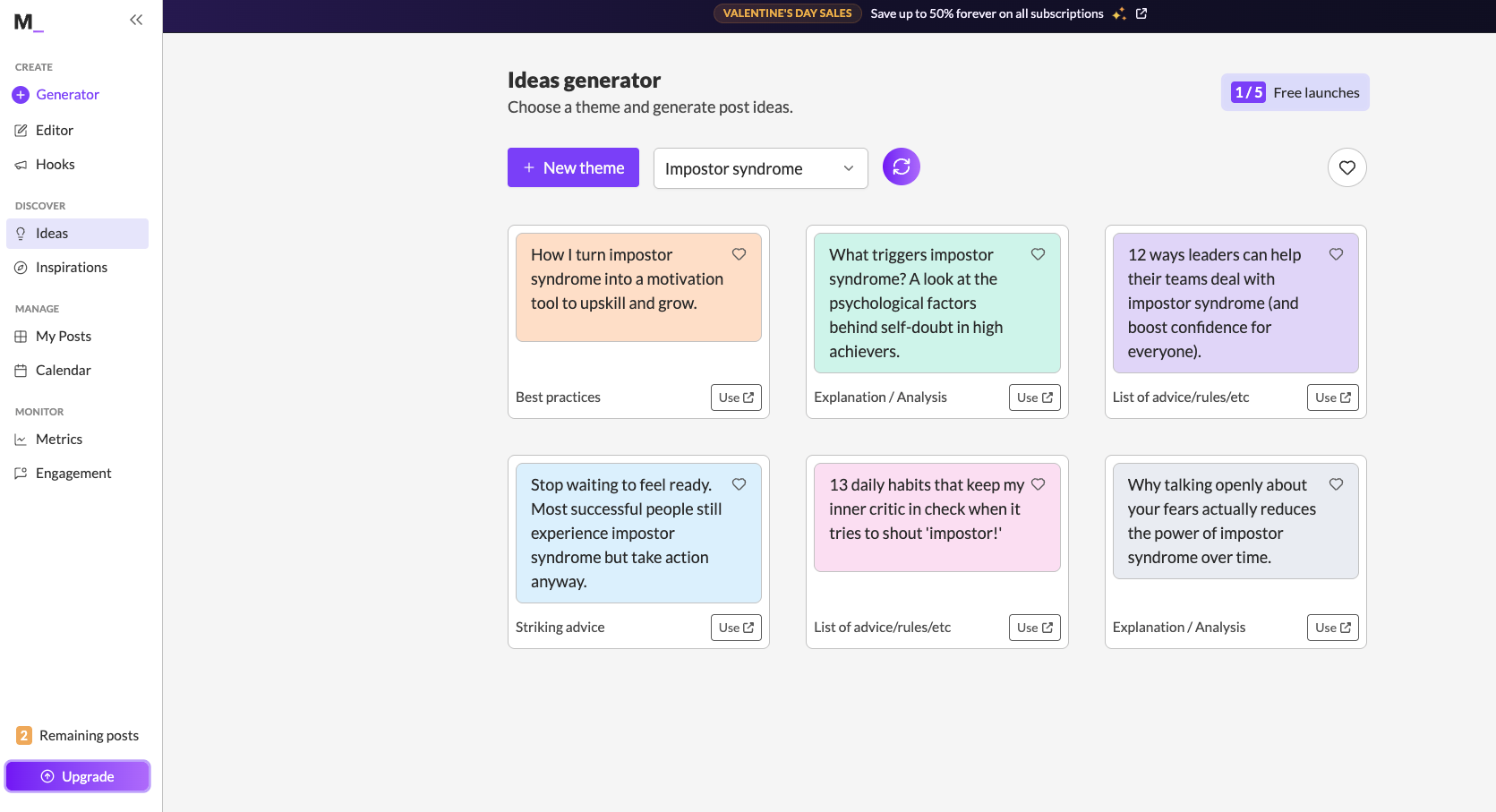Regenerate ideas with the refresh icon

[901, 167]
